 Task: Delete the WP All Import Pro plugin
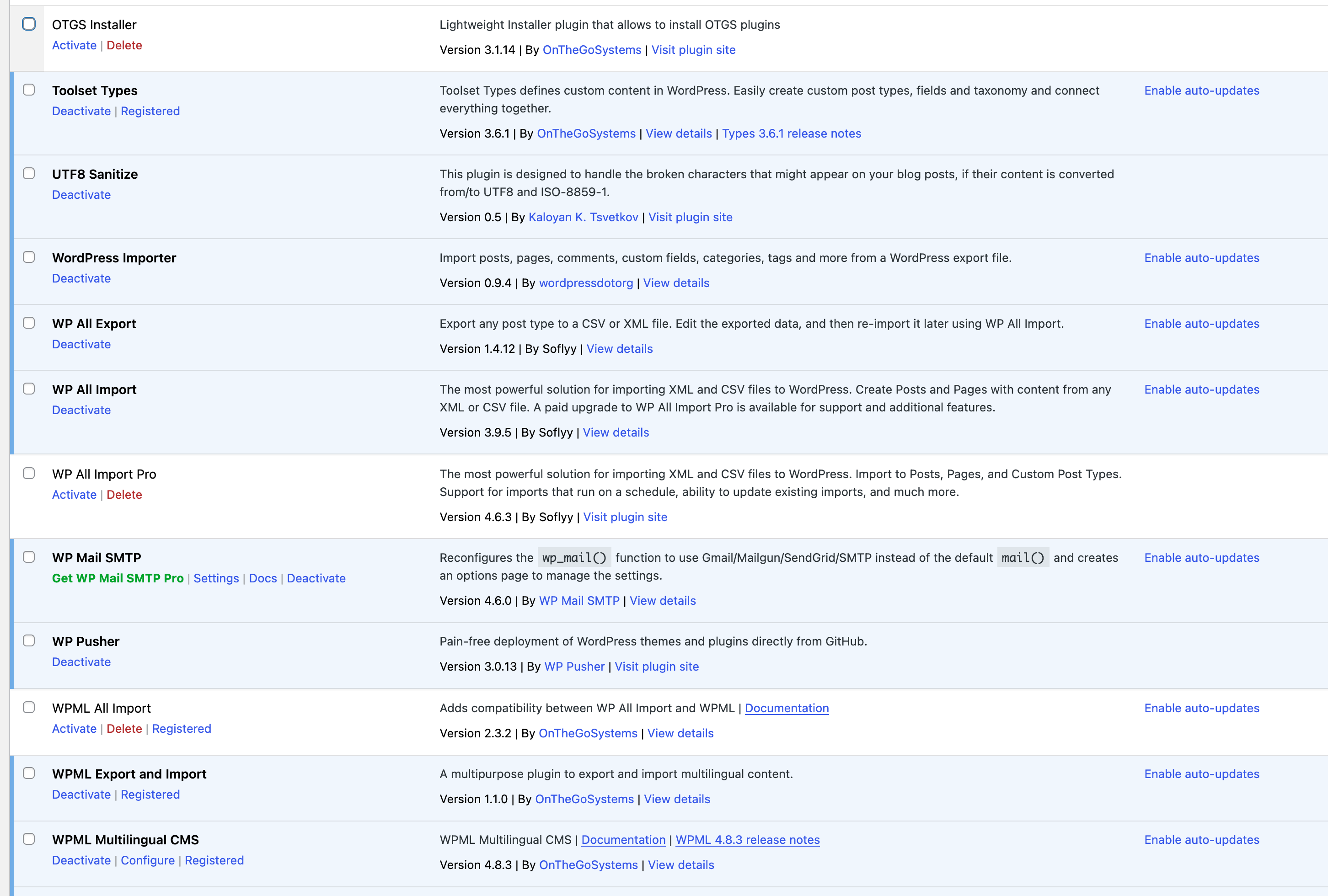pyautogui.click(x=124, y=495)
